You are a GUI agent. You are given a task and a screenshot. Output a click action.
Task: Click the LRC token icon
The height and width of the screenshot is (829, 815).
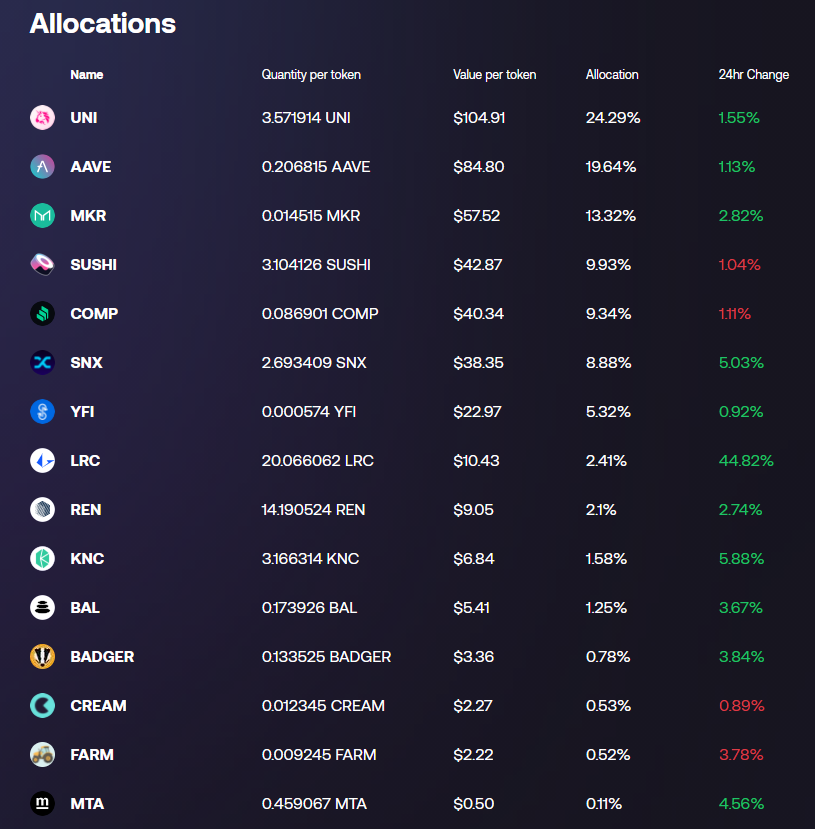42,460
